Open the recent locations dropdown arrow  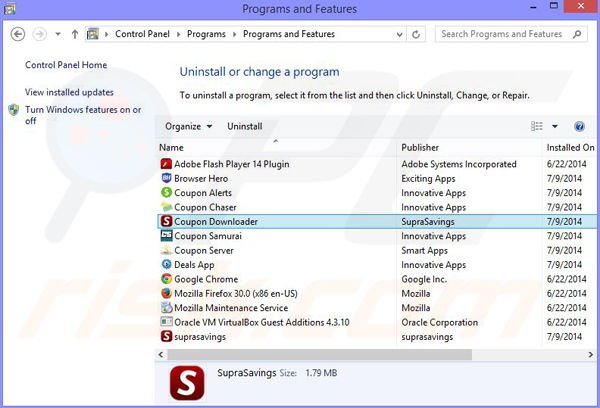pos(58,34)
